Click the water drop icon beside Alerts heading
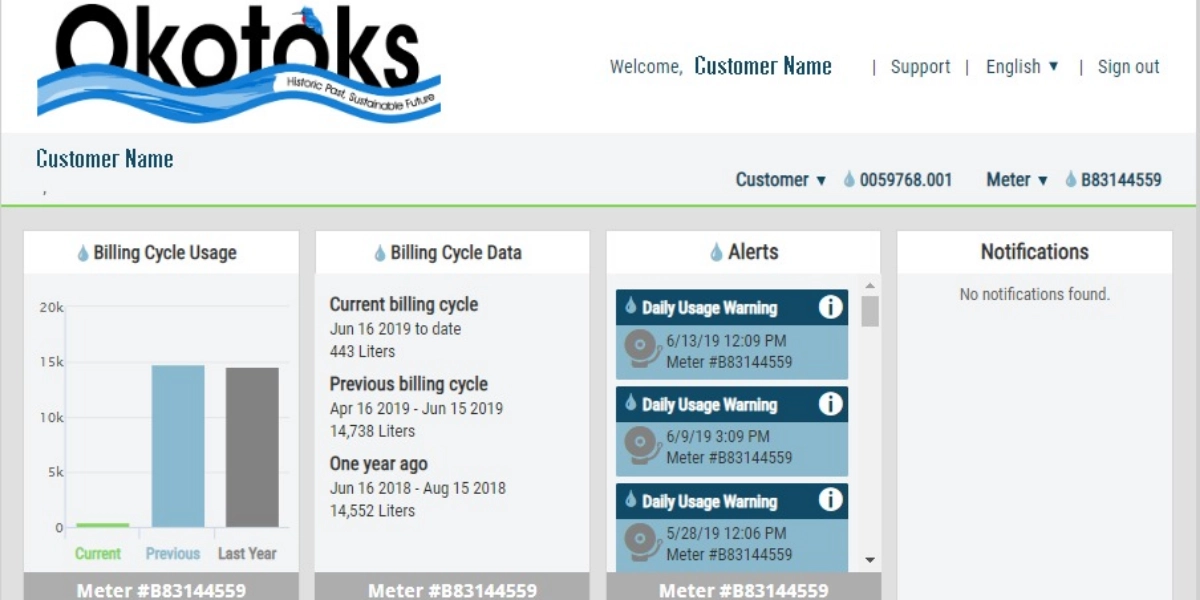This screenshot has width=1200, height=600. click(716, 253)
